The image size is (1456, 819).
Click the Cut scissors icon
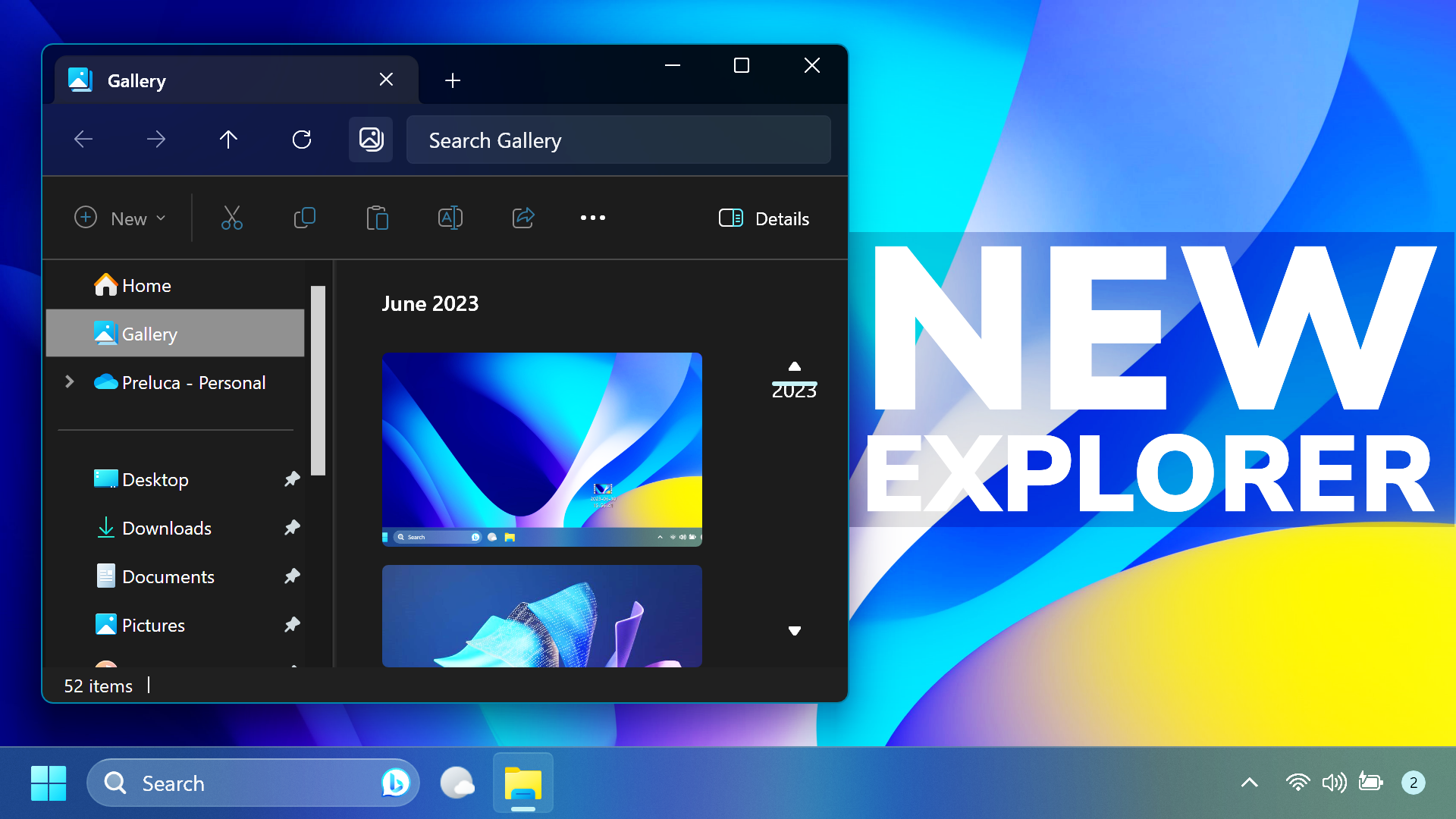click(231, 218)
